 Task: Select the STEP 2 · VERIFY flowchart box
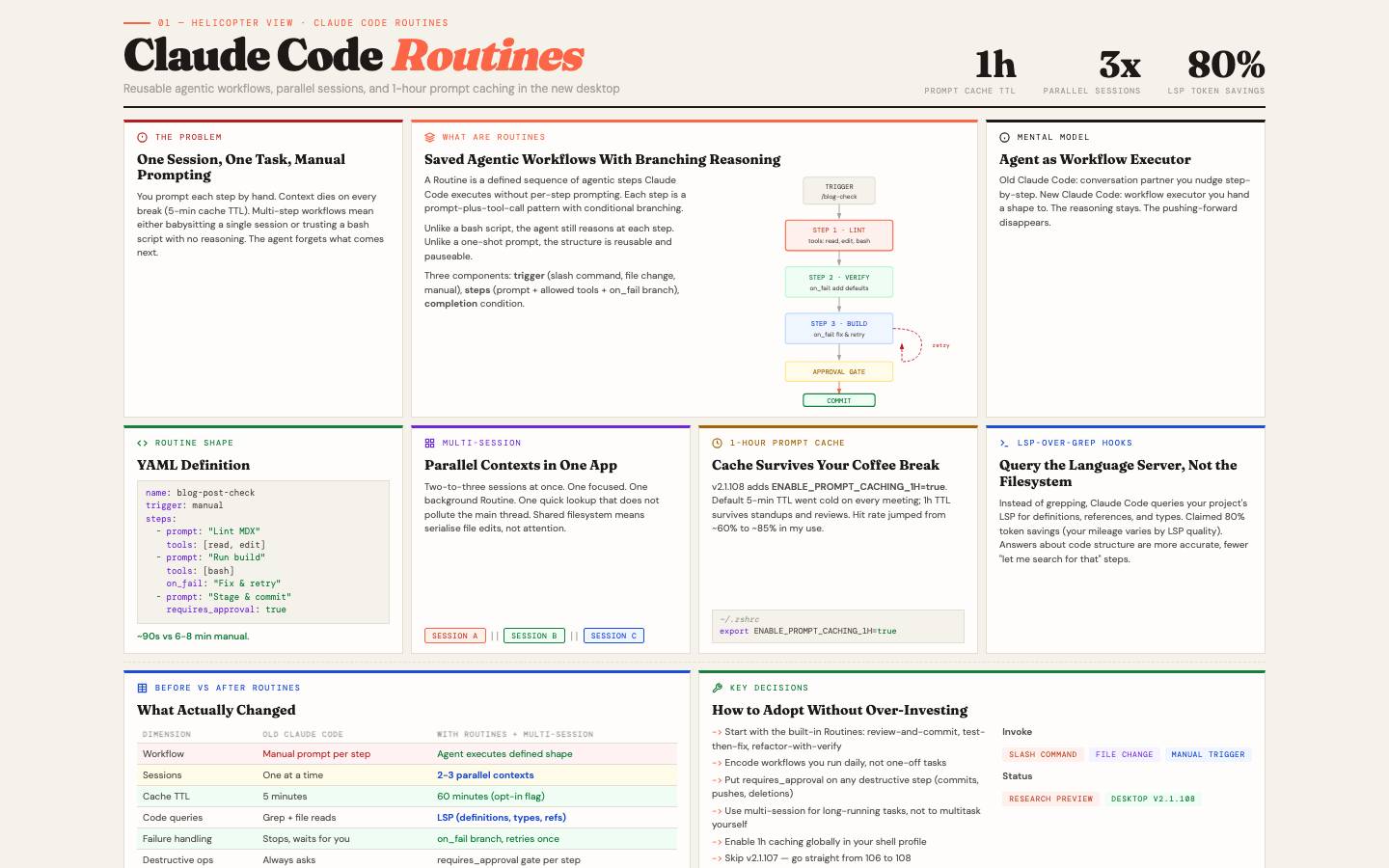[839, 282]
